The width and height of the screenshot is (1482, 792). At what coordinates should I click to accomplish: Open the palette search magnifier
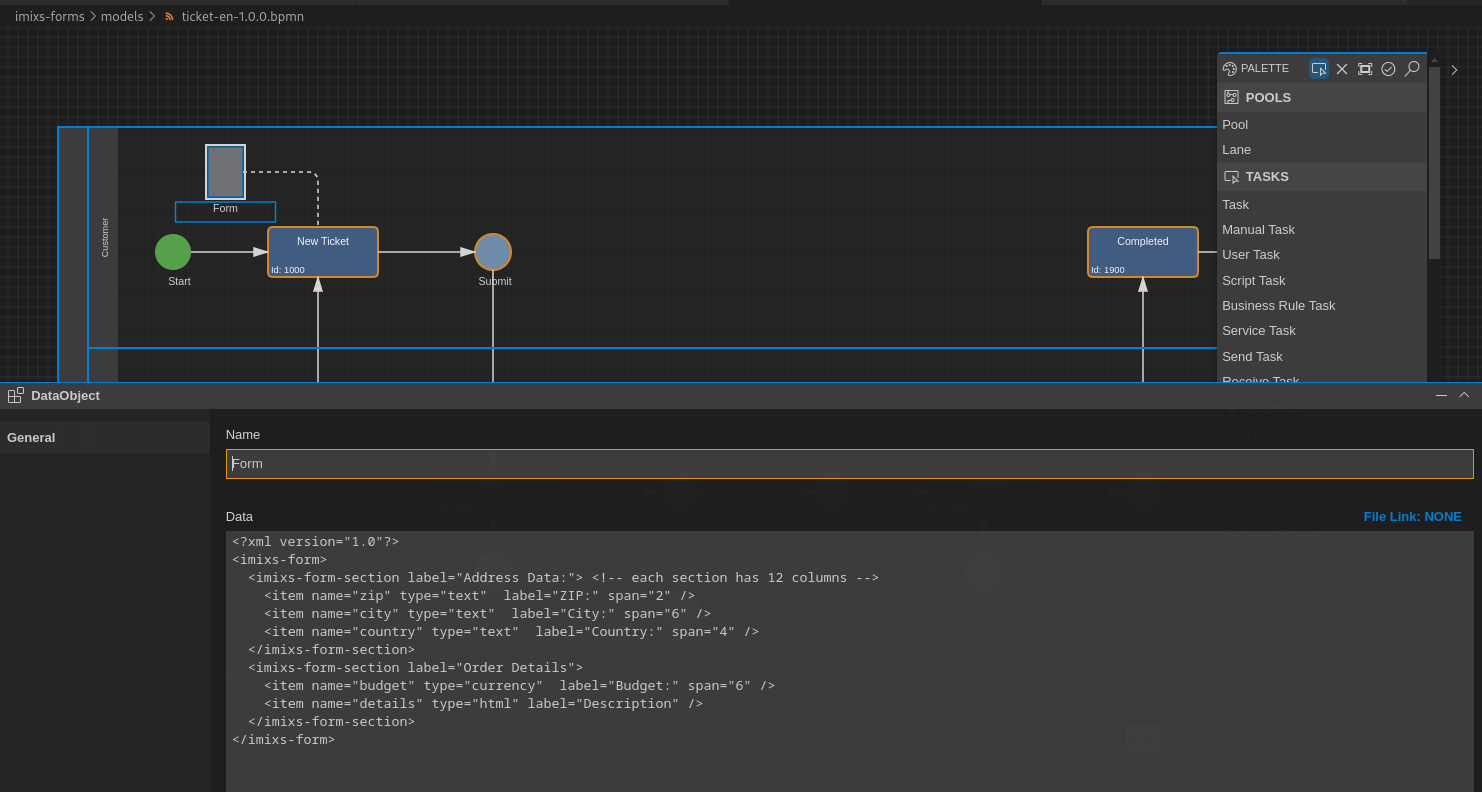[x=1412, y=68]
